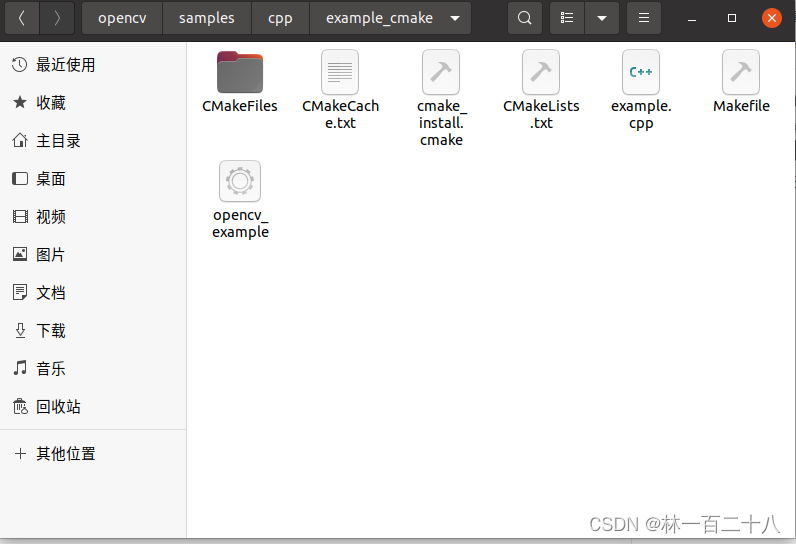Click the document icon beside 文档
Image resolution: width=796 pixels, height=544 pixels.
coord(20,292)
